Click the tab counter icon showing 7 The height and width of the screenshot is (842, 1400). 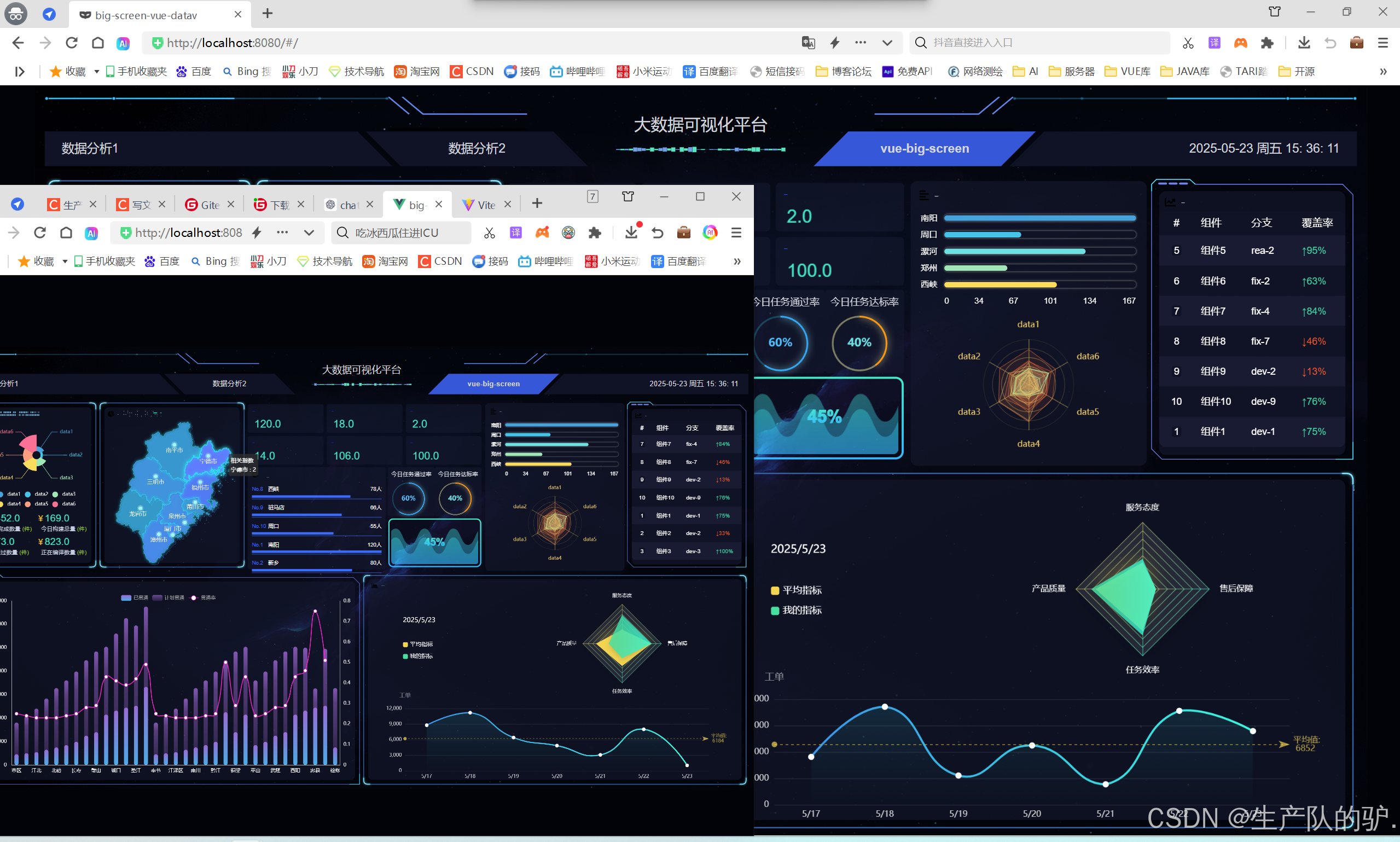592,196
